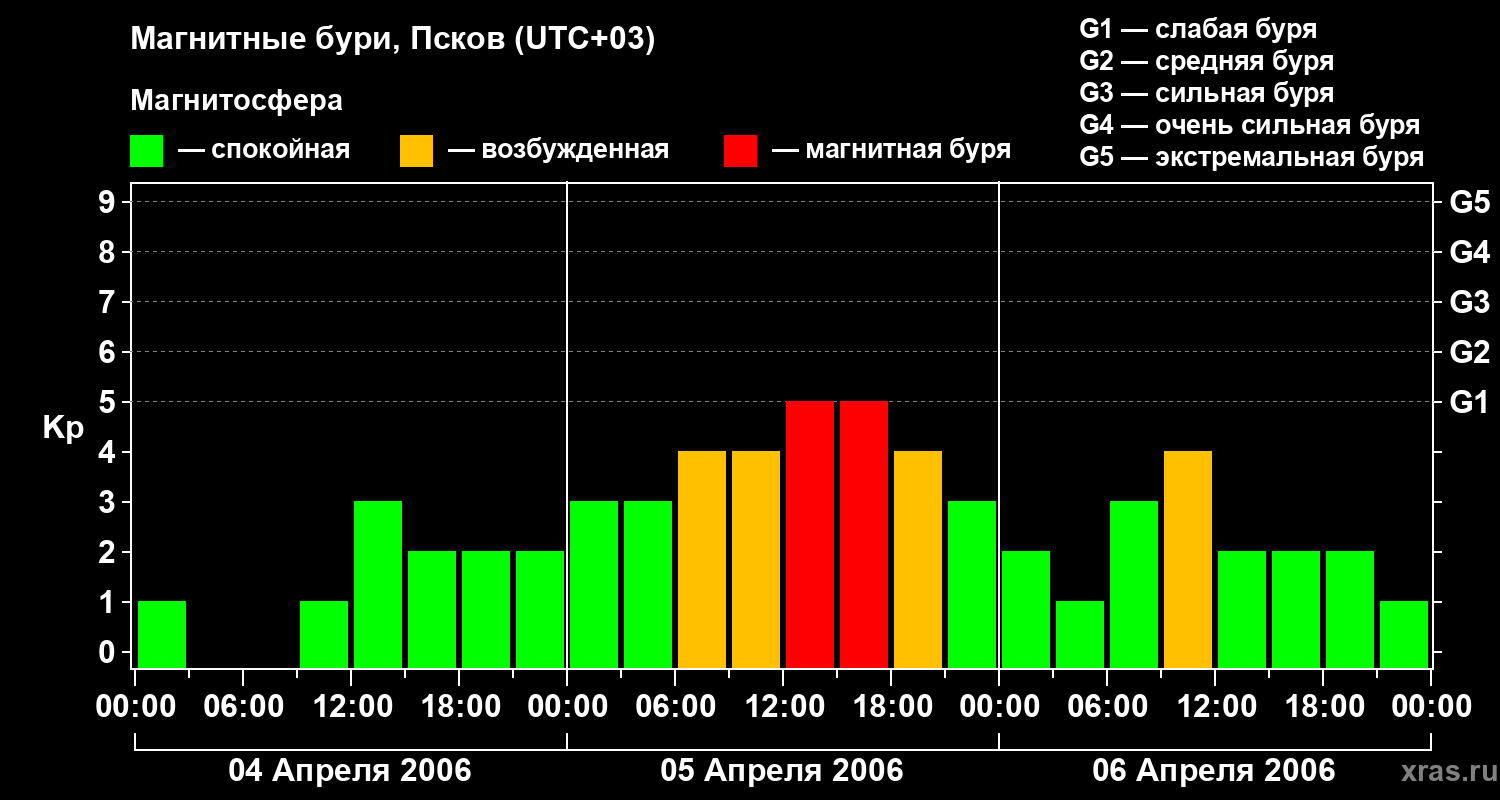Click the last green bar, 21:00–24:00 on 06 April
The image size is (1500, 800).
coord(1404,634)
